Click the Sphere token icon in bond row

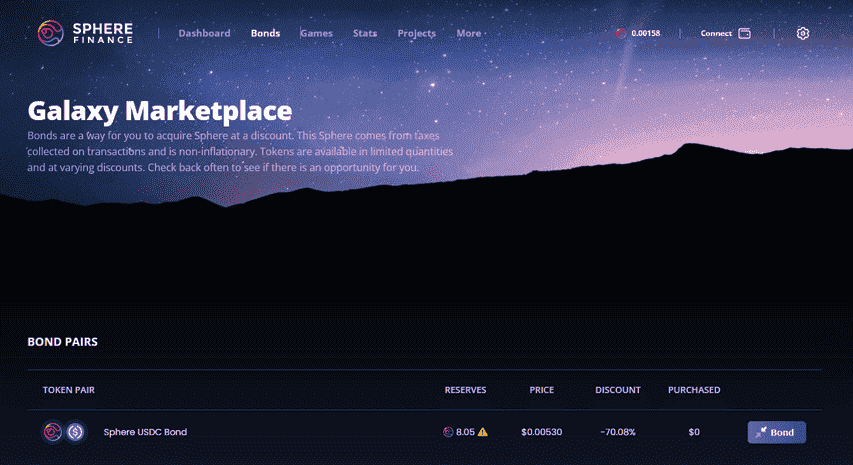53,432
